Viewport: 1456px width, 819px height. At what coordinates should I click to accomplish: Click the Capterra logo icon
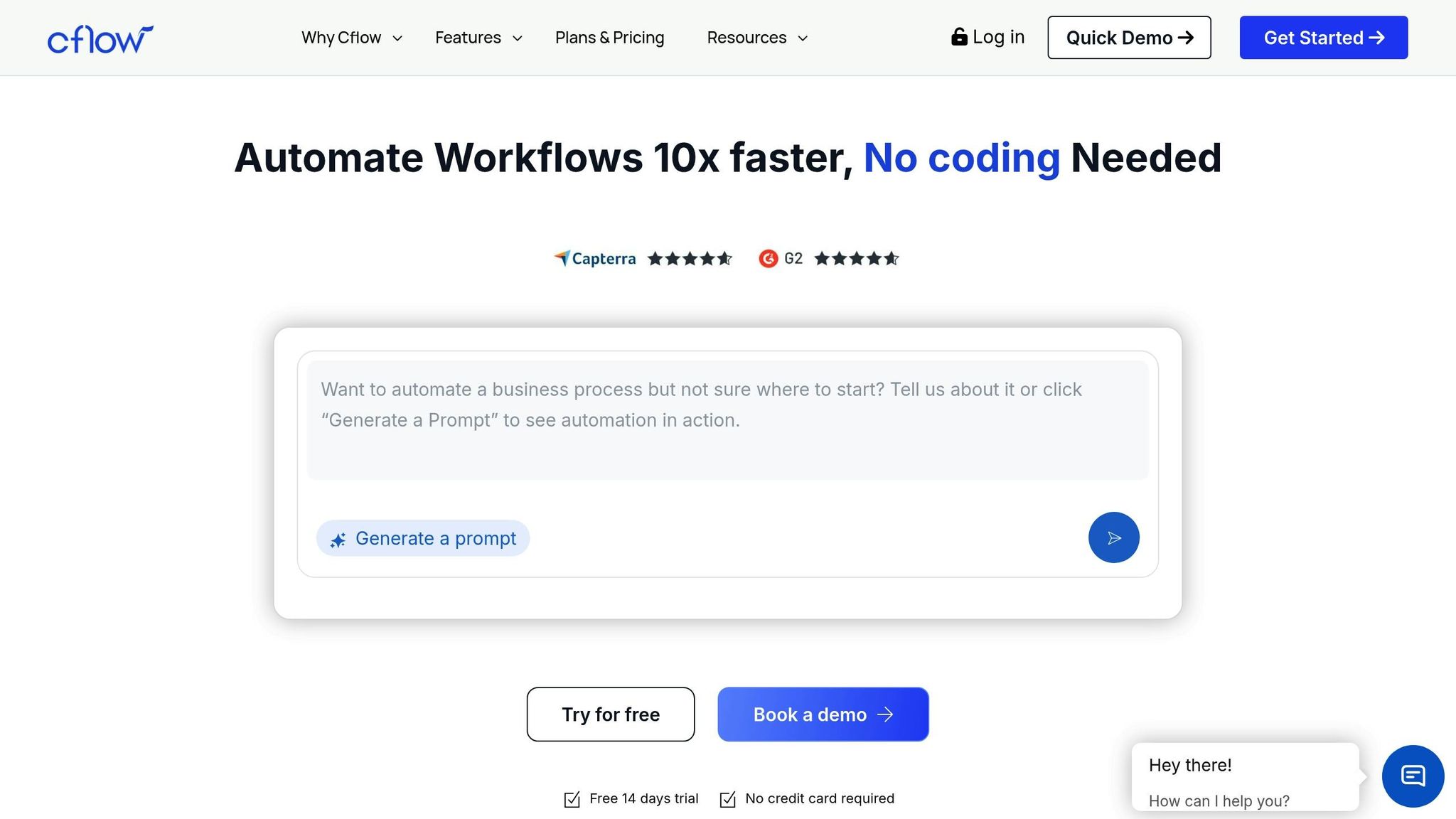click(x=562, y=258)
